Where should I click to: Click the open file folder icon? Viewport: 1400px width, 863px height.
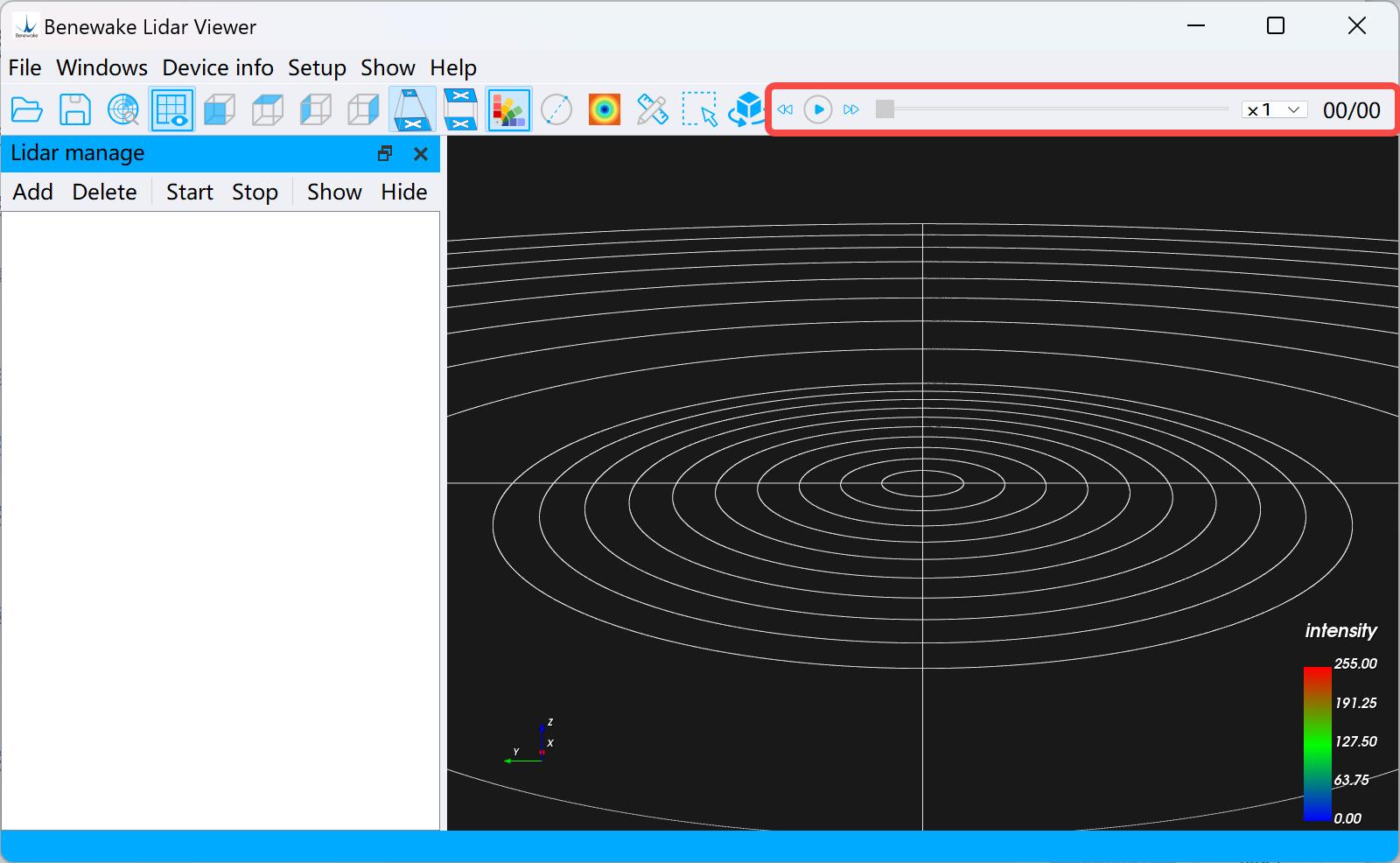click(27, 110)
